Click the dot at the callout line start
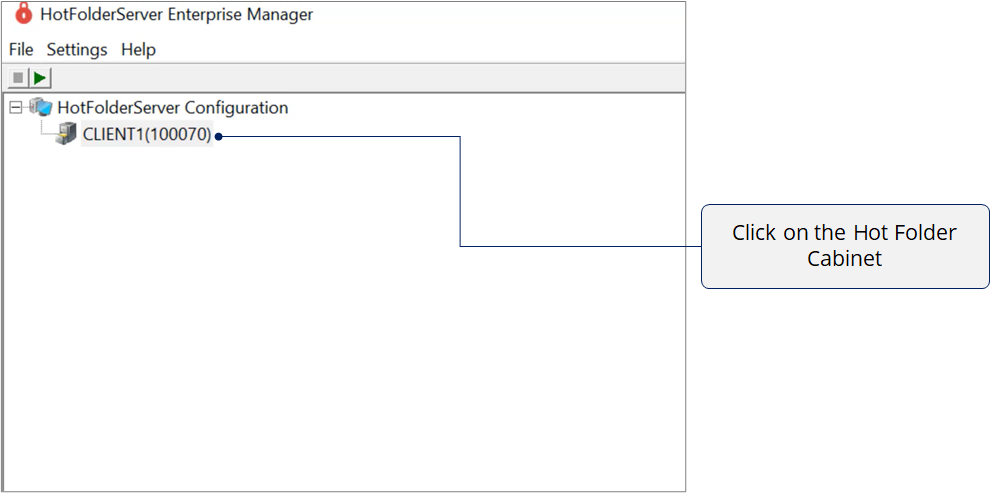Image resolution: width=990 pixels, height=493 pixels. [218, 136]
